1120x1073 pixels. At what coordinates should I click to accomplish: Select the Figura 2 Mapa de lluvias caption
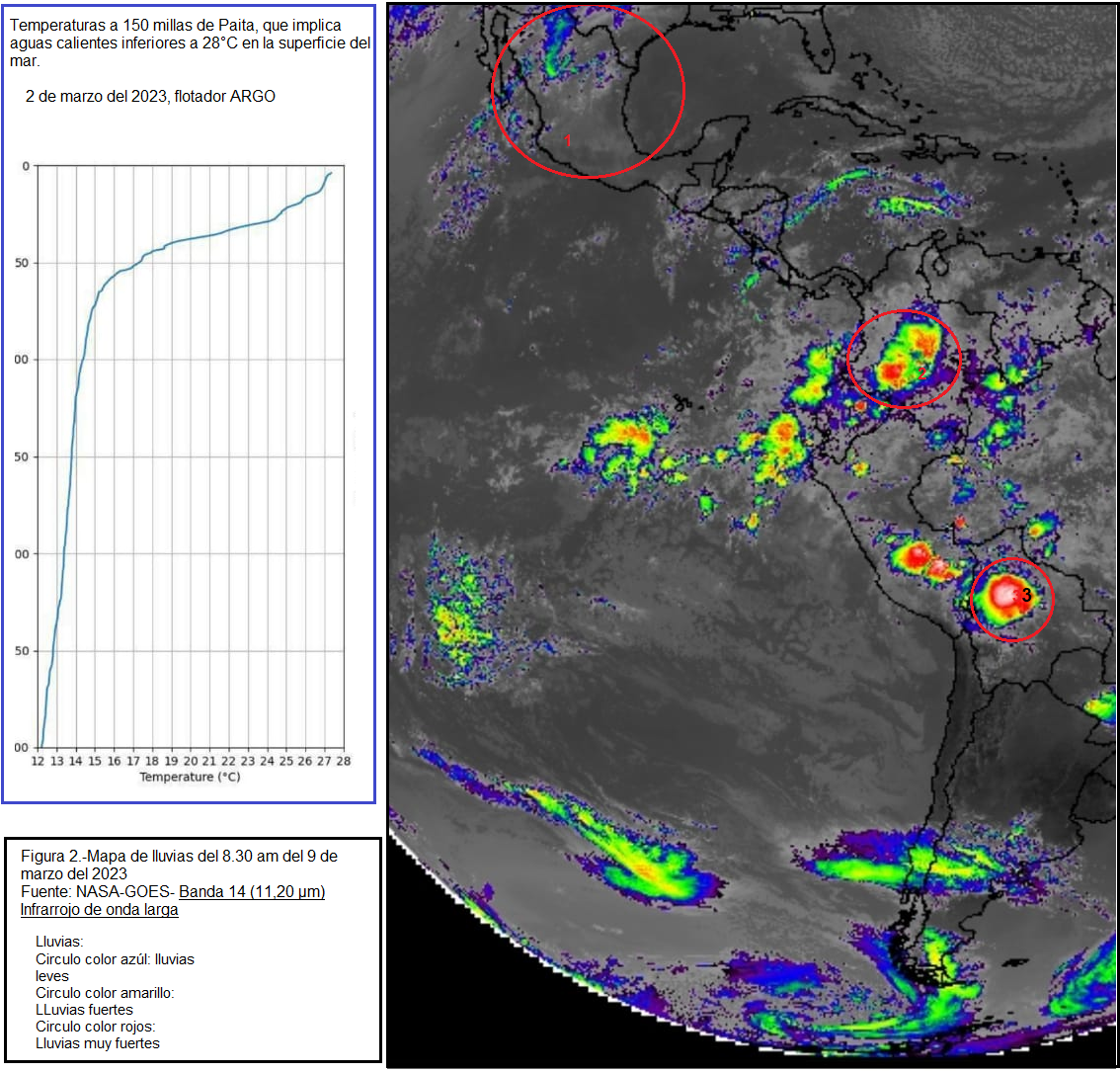tap(178, 865)
